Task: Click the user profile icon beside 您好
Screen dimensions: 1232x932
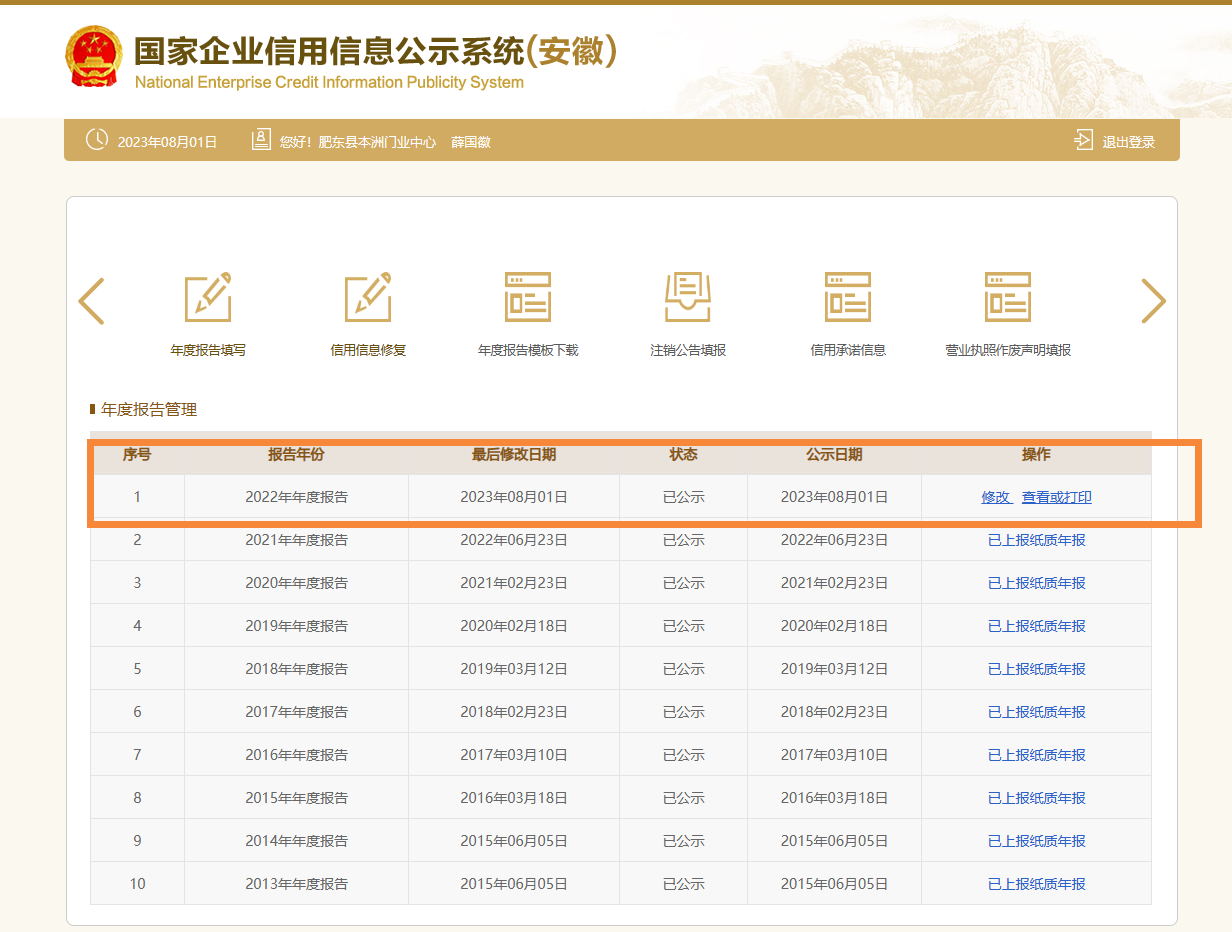Action: tap(261, 140)
